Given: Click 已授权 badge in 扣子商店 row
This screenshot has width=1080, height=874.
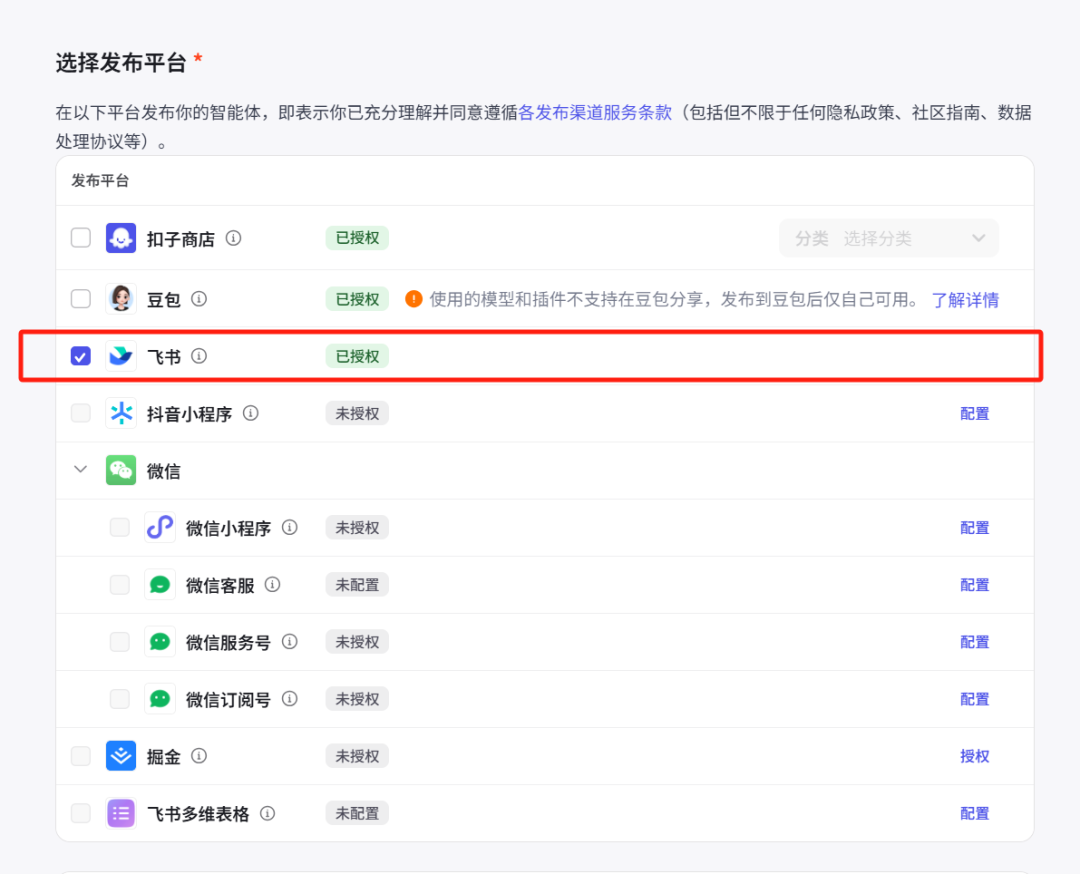Looking at the screenshot, I should pos(357,238).
